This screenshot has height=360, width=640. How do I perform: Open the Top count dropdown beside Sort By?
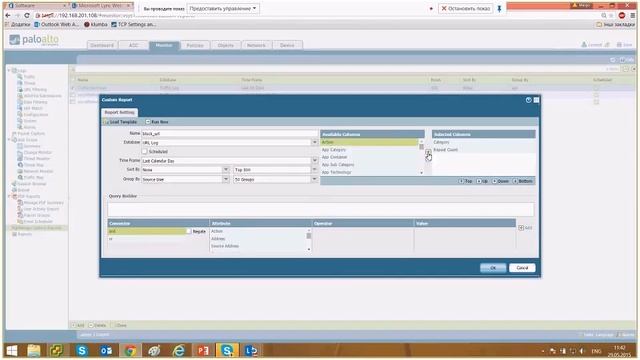pos(314,169)
